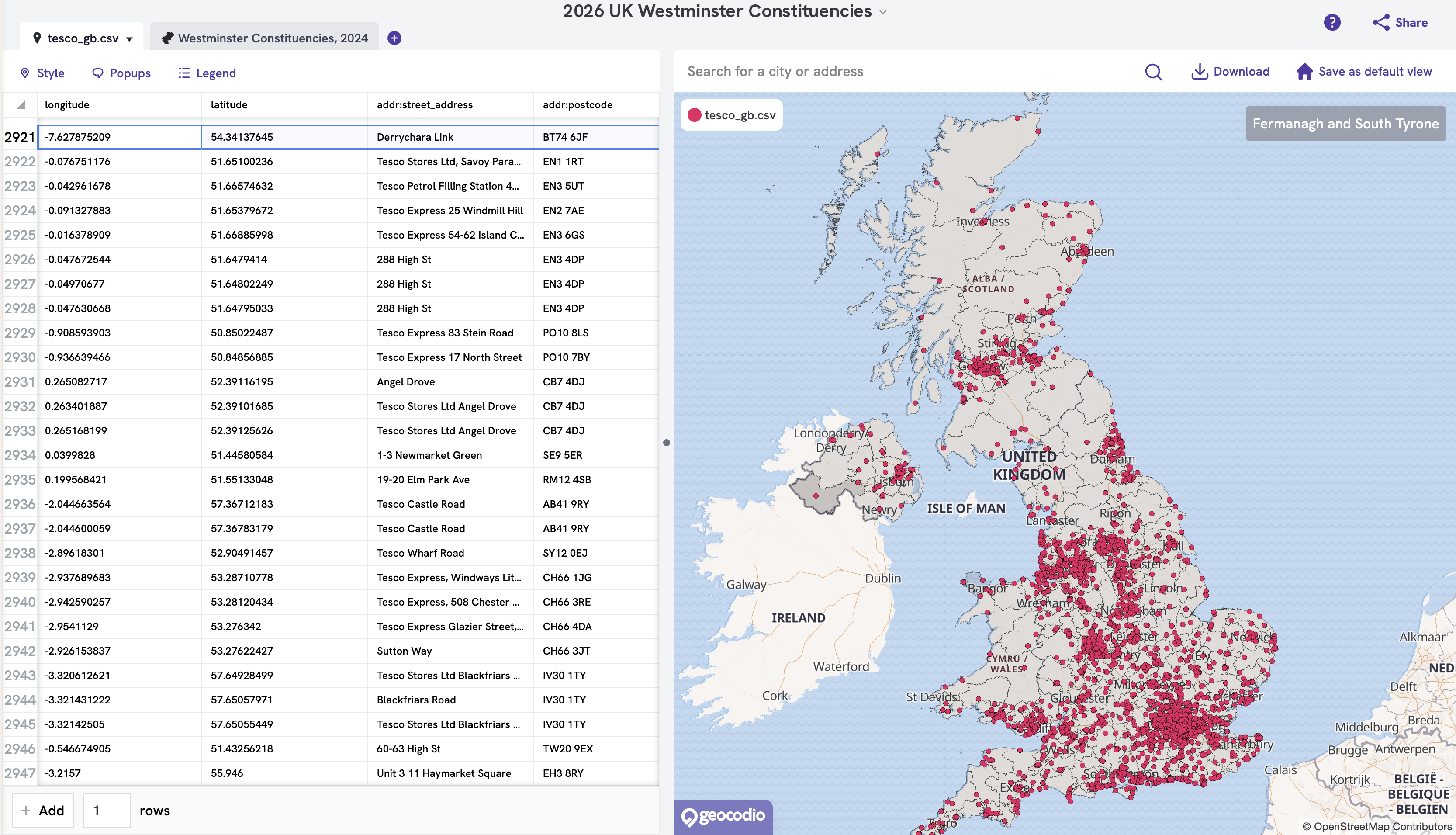The image size is (1456, 835).
Task: Open the Popups speech bubble option
Action: coord(121,73)
